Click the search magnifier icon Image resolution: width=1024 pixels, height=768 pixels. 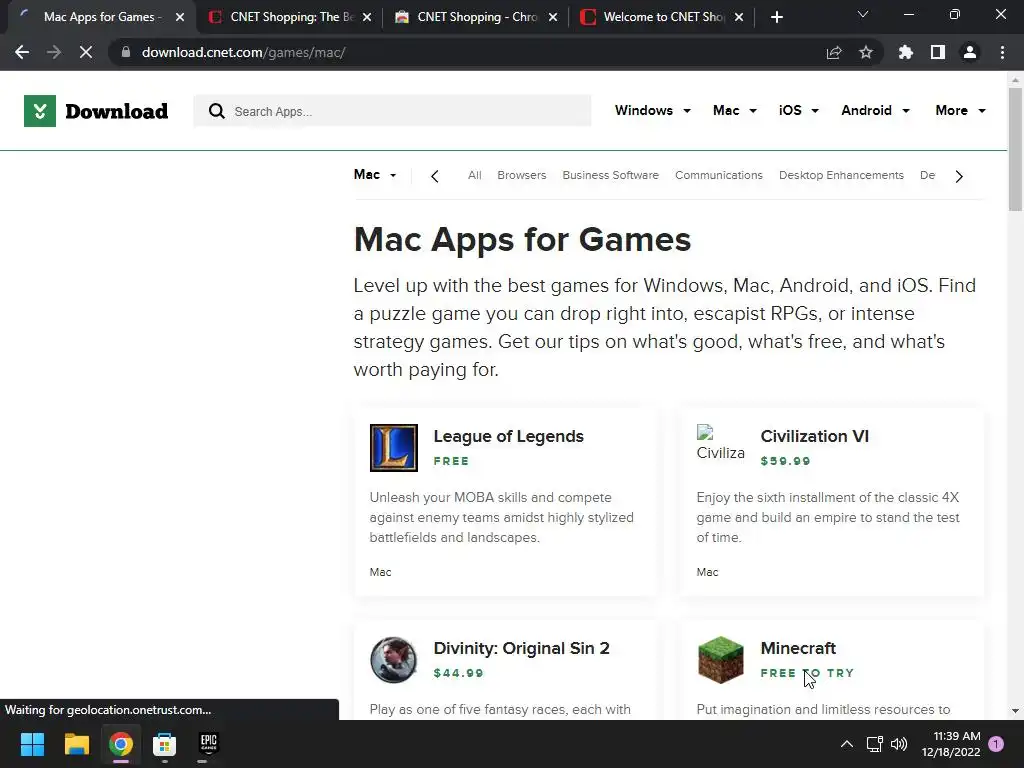coord(217,111)
